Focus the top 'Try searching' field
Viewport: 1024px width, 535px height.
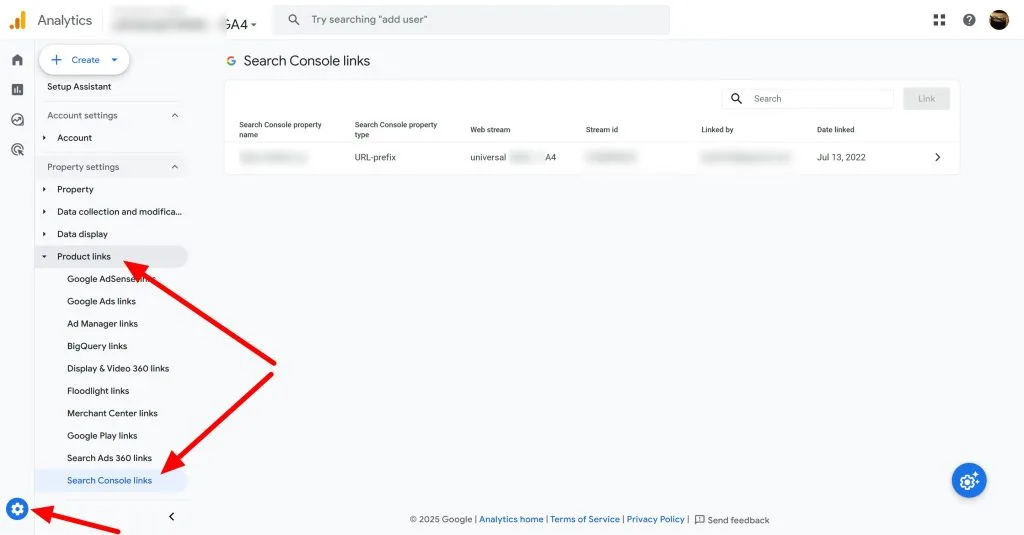pyautogui.click(x=471, y=20)
